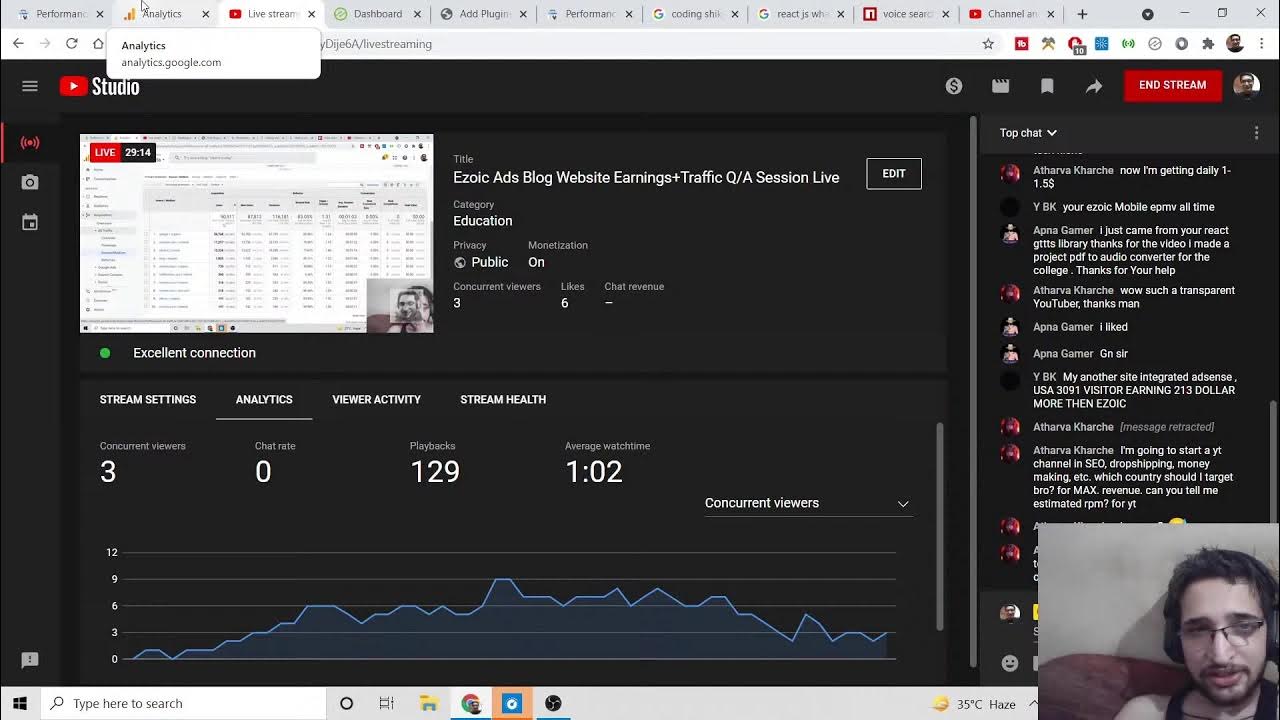
Task: Click the share arrow icon in header
Action: pyautogui.click(x=1094, y=86)
